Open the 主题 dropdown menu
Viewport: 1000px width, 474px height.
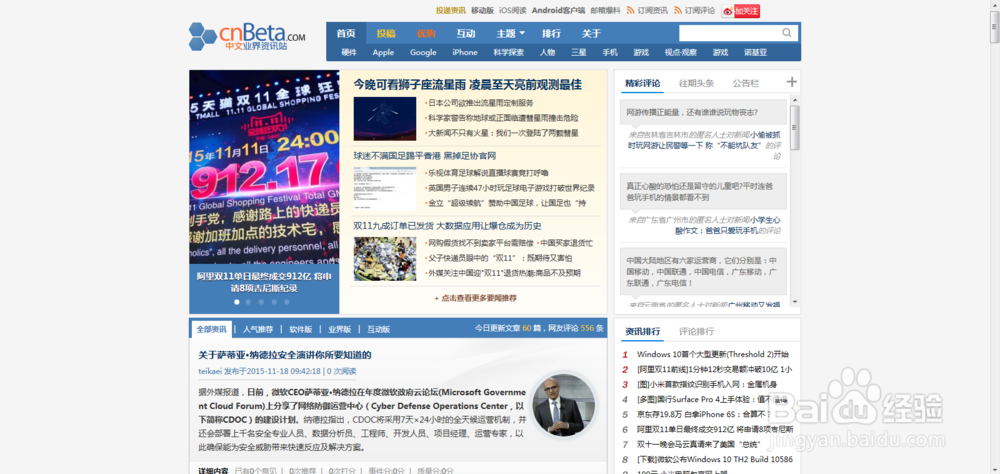(x=511, y=33)
